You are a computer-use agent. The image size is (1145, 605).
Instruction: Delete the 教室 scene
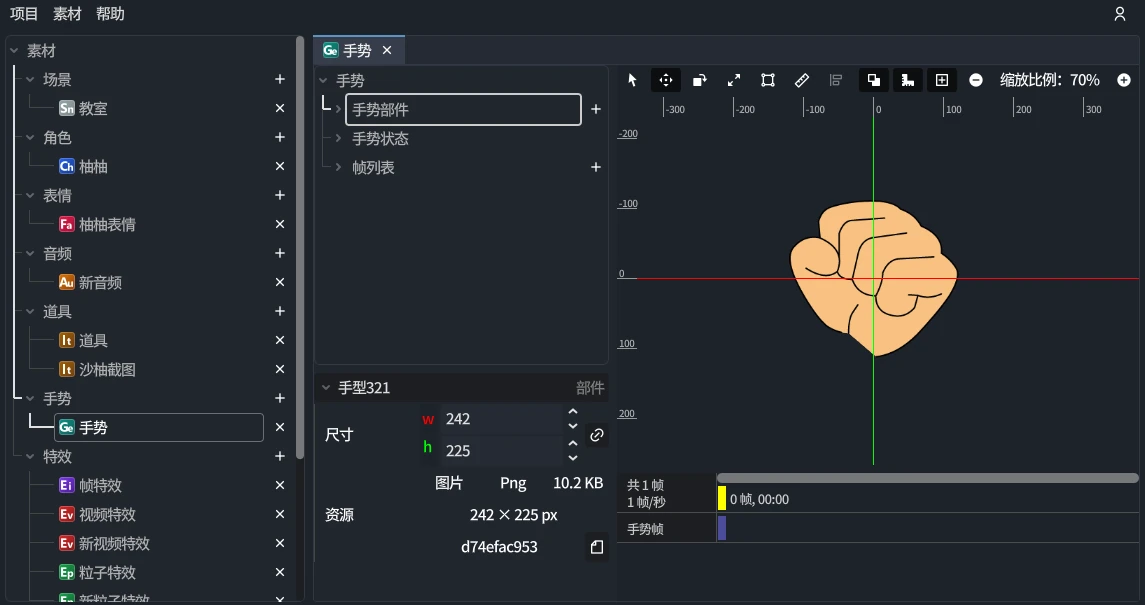[x=280, y=108]
